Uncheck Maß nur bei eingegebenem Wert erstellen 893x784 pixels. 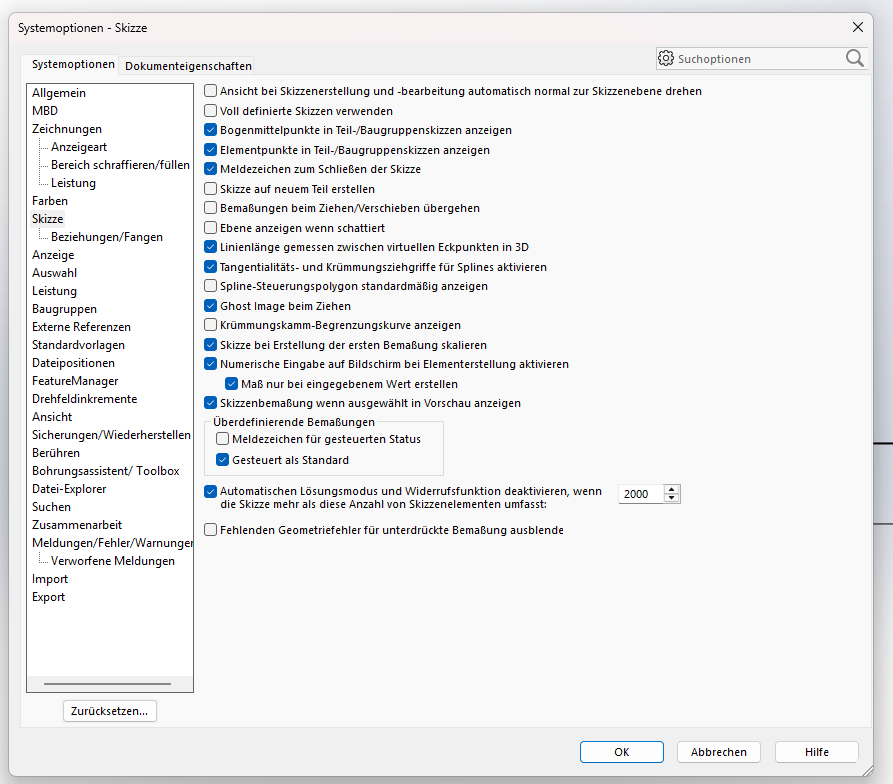pos(231,384)
